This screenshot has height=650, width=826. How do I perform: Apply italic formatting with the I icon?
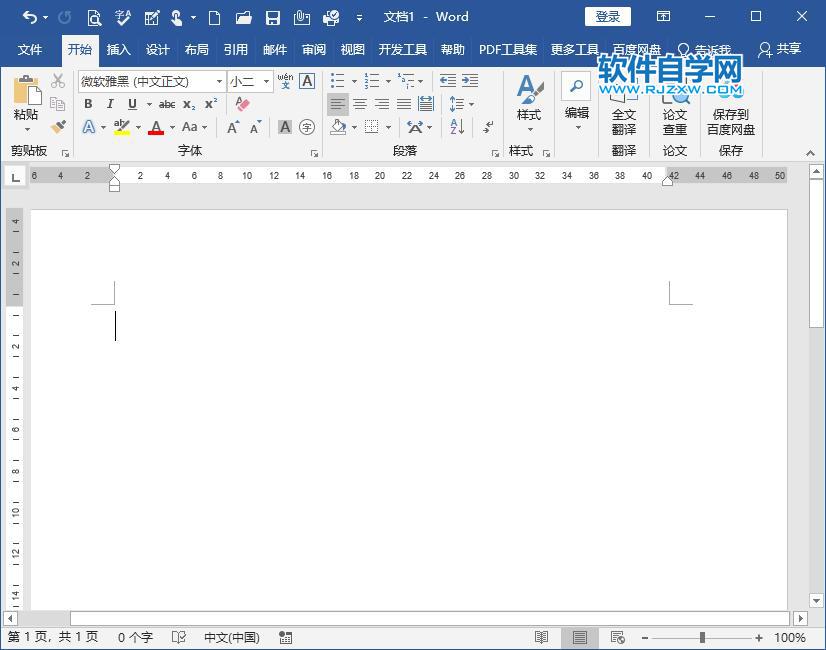point(110,103)
